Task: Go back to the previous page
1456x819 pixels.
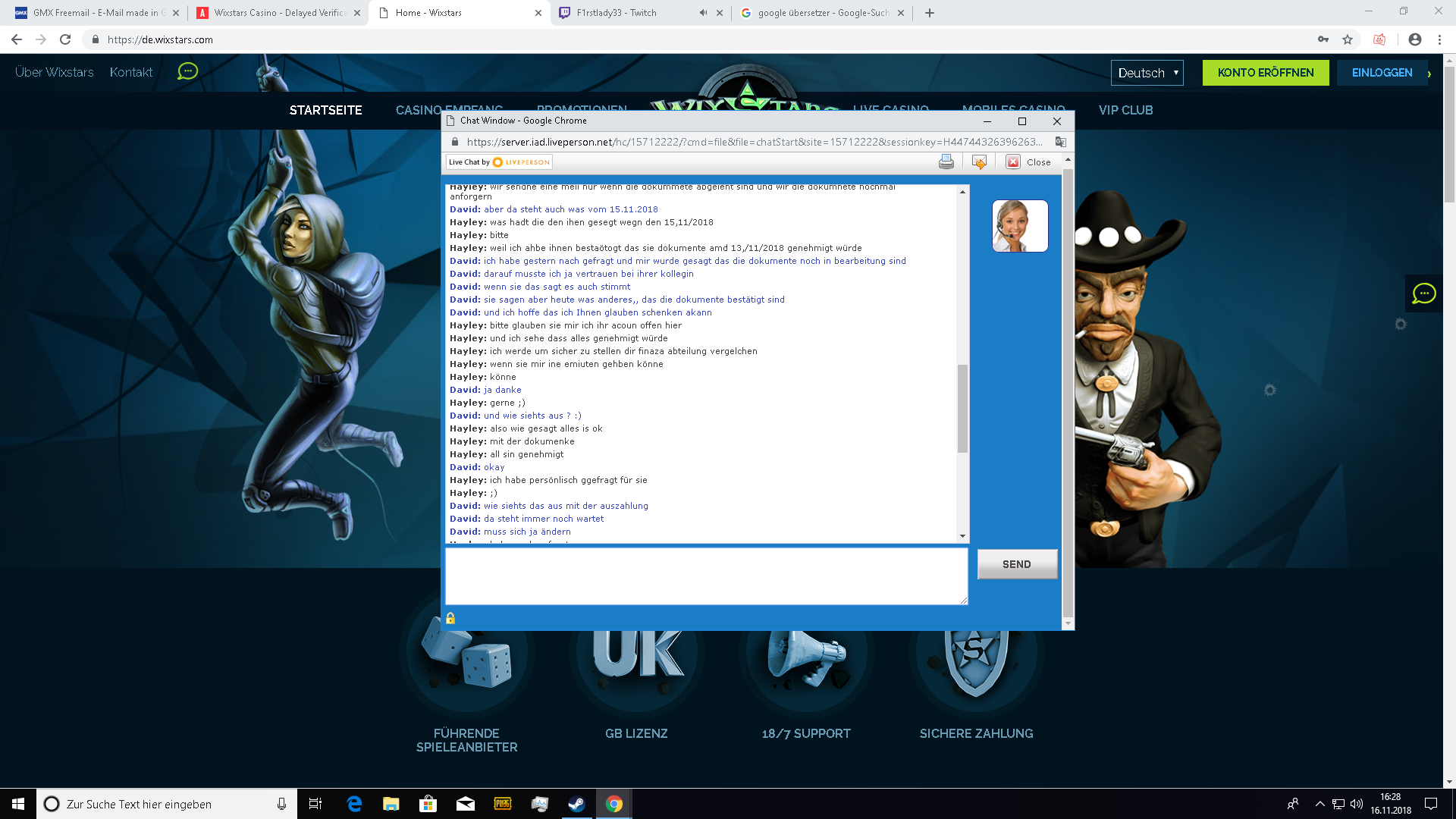Action: pyautogui.click(x=17, y=39)
